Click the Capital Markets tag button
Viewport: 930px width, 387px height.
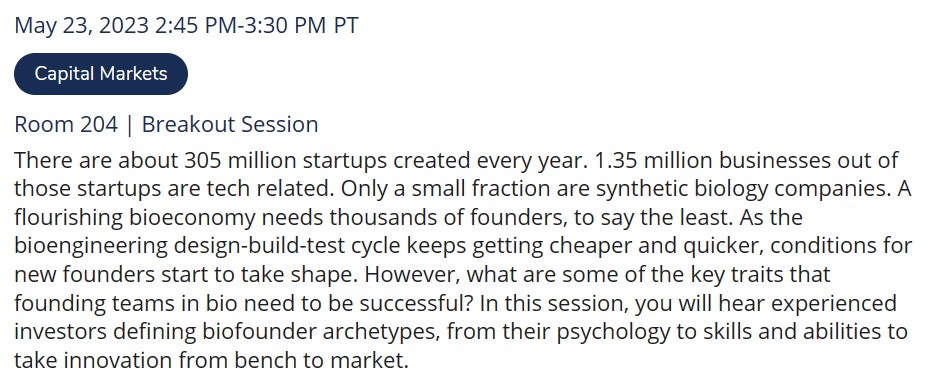coord(101,74)
